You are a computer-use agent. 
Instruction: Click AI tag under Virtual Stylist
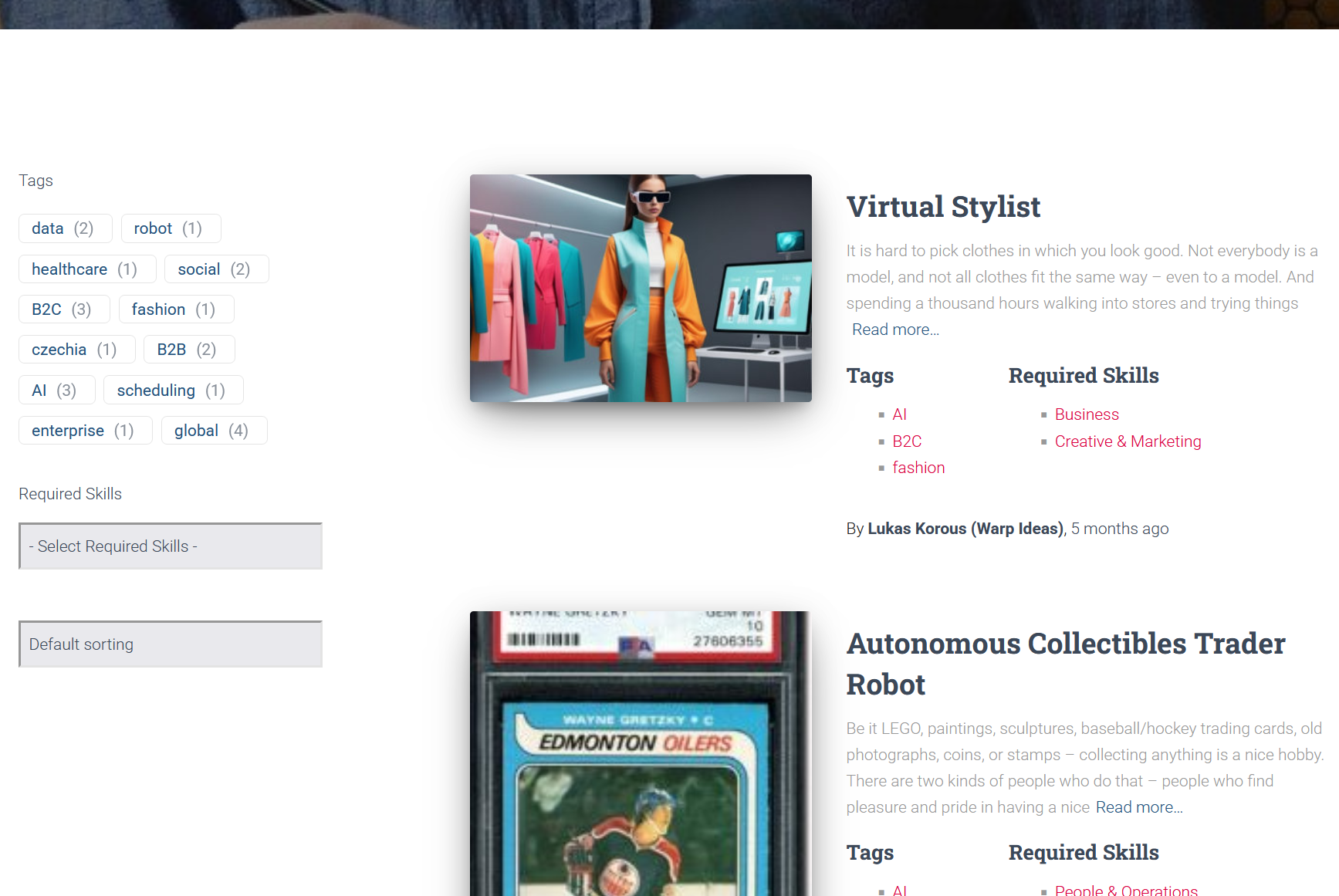tap(900, 414)
